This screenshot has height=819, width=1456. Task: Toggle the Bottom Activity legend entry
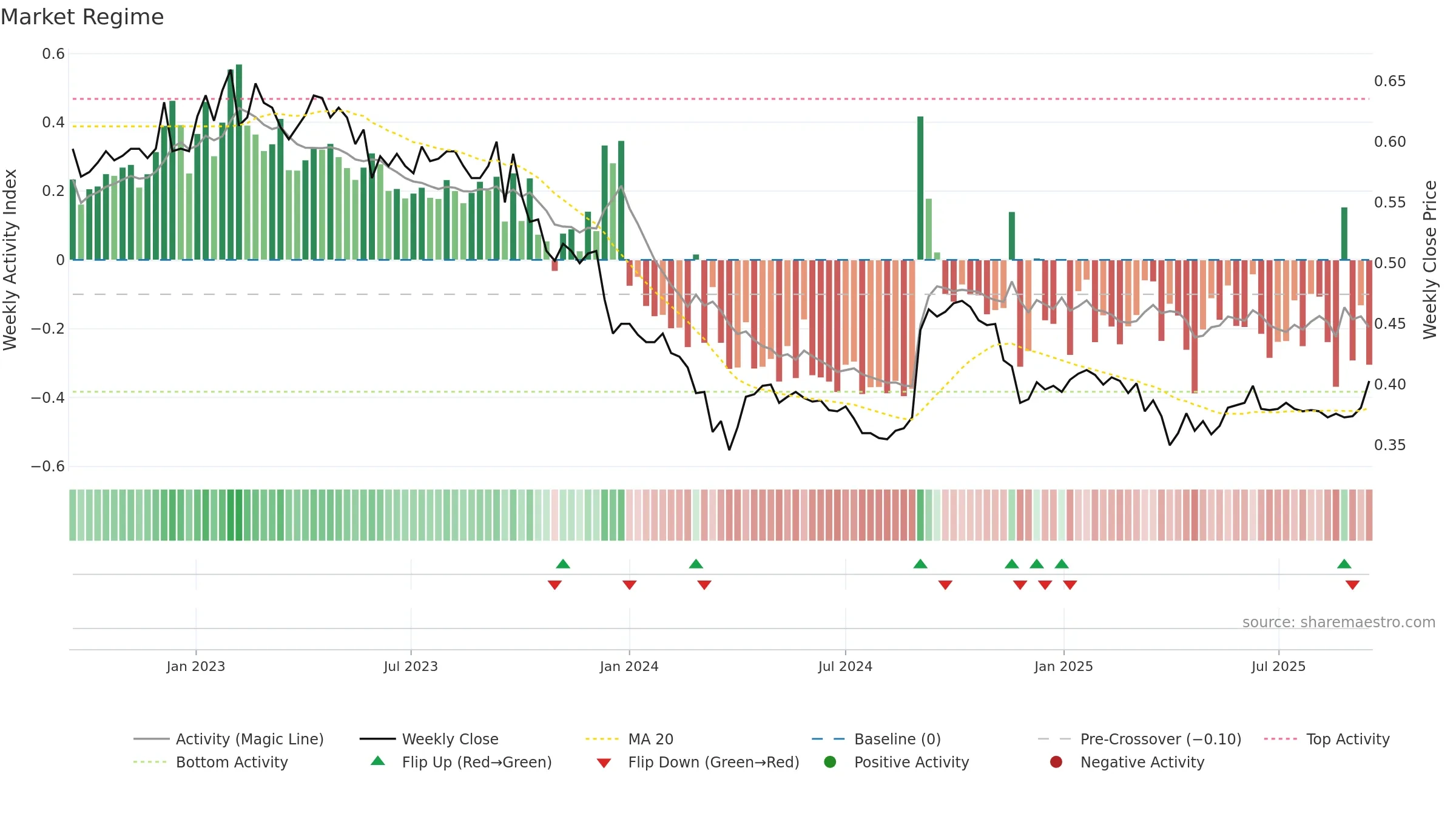click(211, 762)
